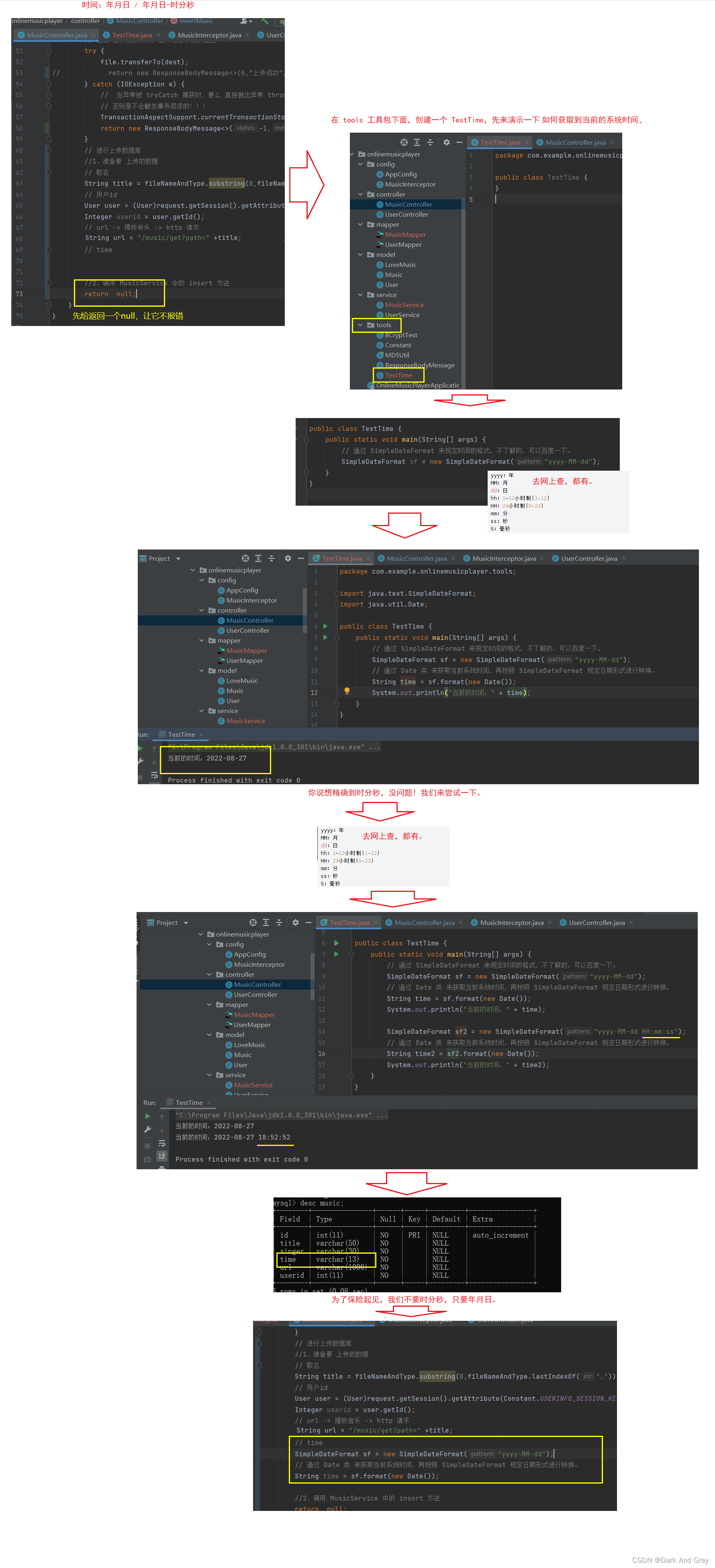The width and height of the screenshot is (715, 1568).
Task: Collapse the controller folder in the 18:52:52 IDE tree
Action: point(210,974)
